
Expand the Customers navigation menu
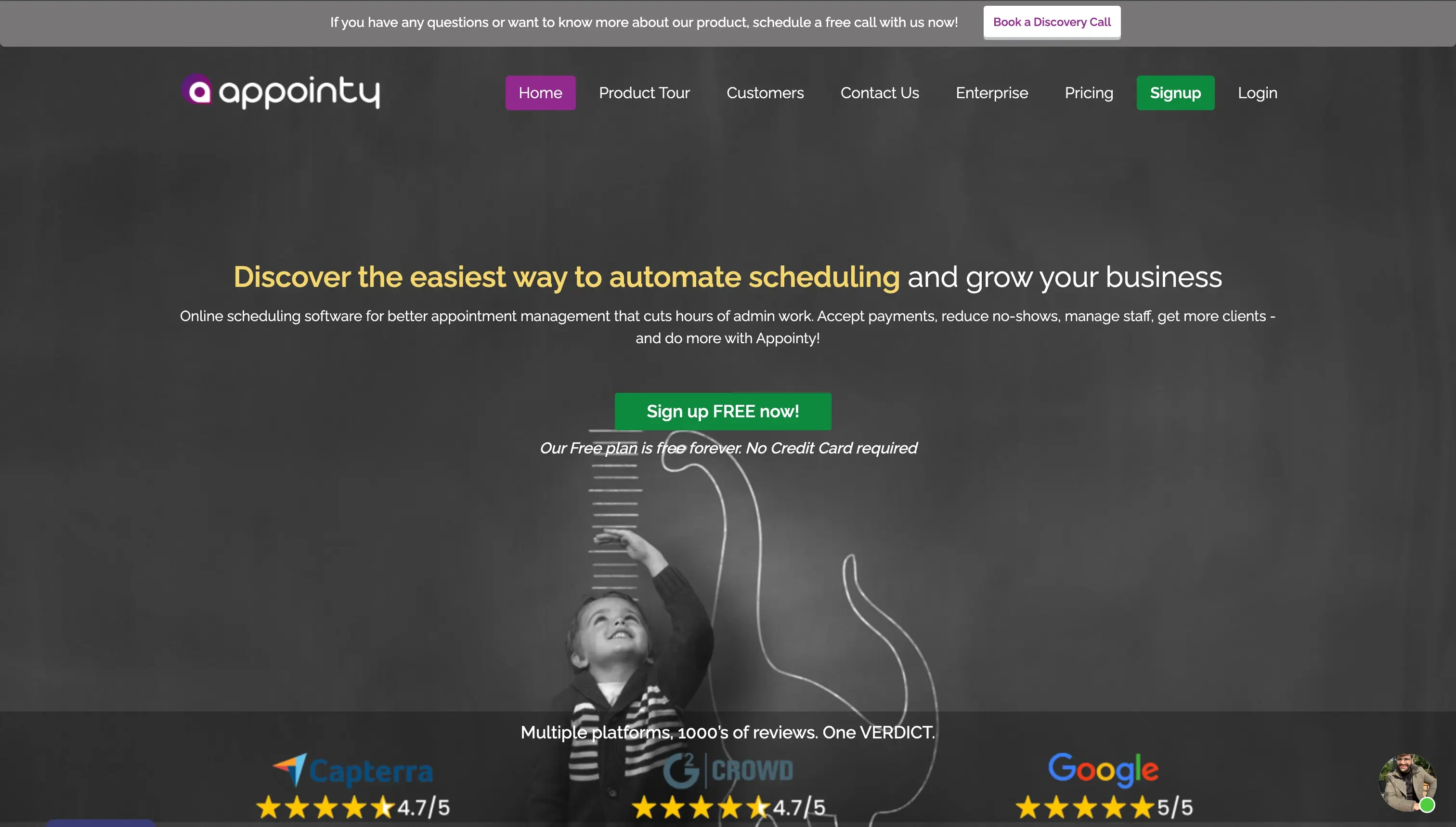click(765, 92)
